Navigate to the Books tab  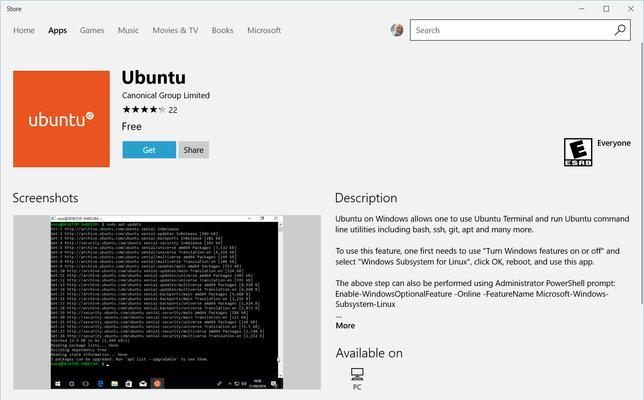pos(223,30)
